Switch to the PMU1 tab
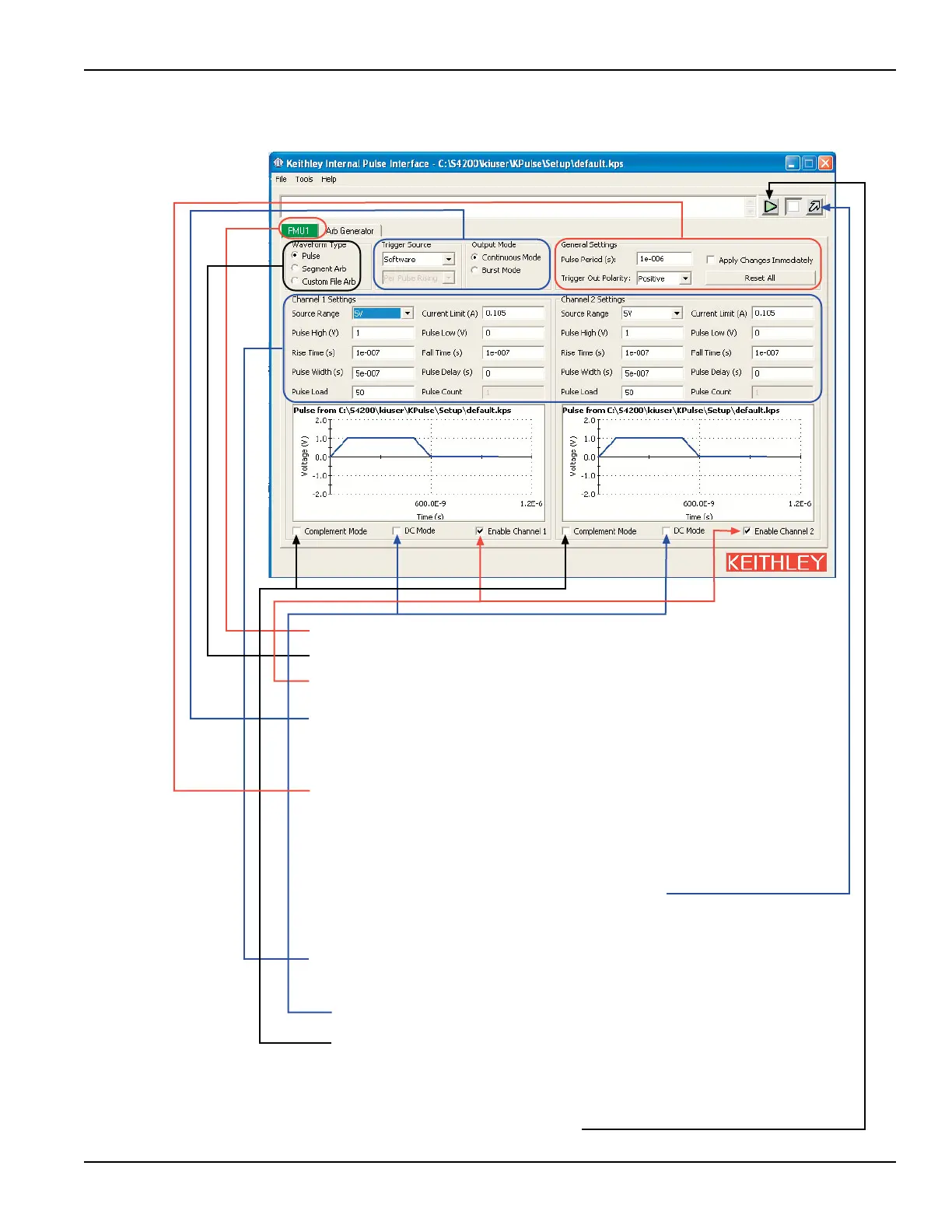This screenshot has width=952, height=1232. [299, 230]
